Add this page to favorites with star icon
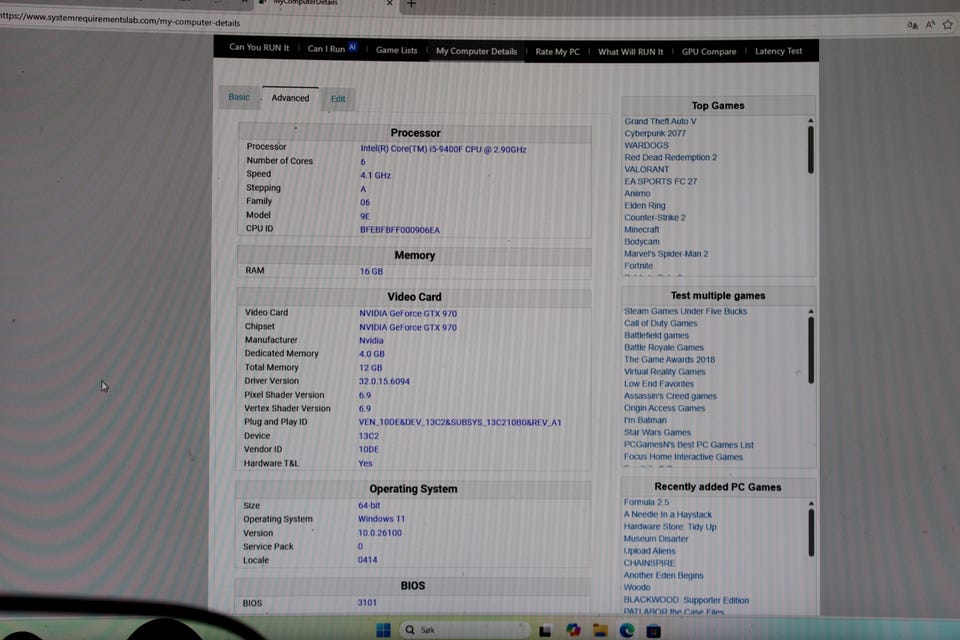960x640 pixels. click(x=948, y=24)
